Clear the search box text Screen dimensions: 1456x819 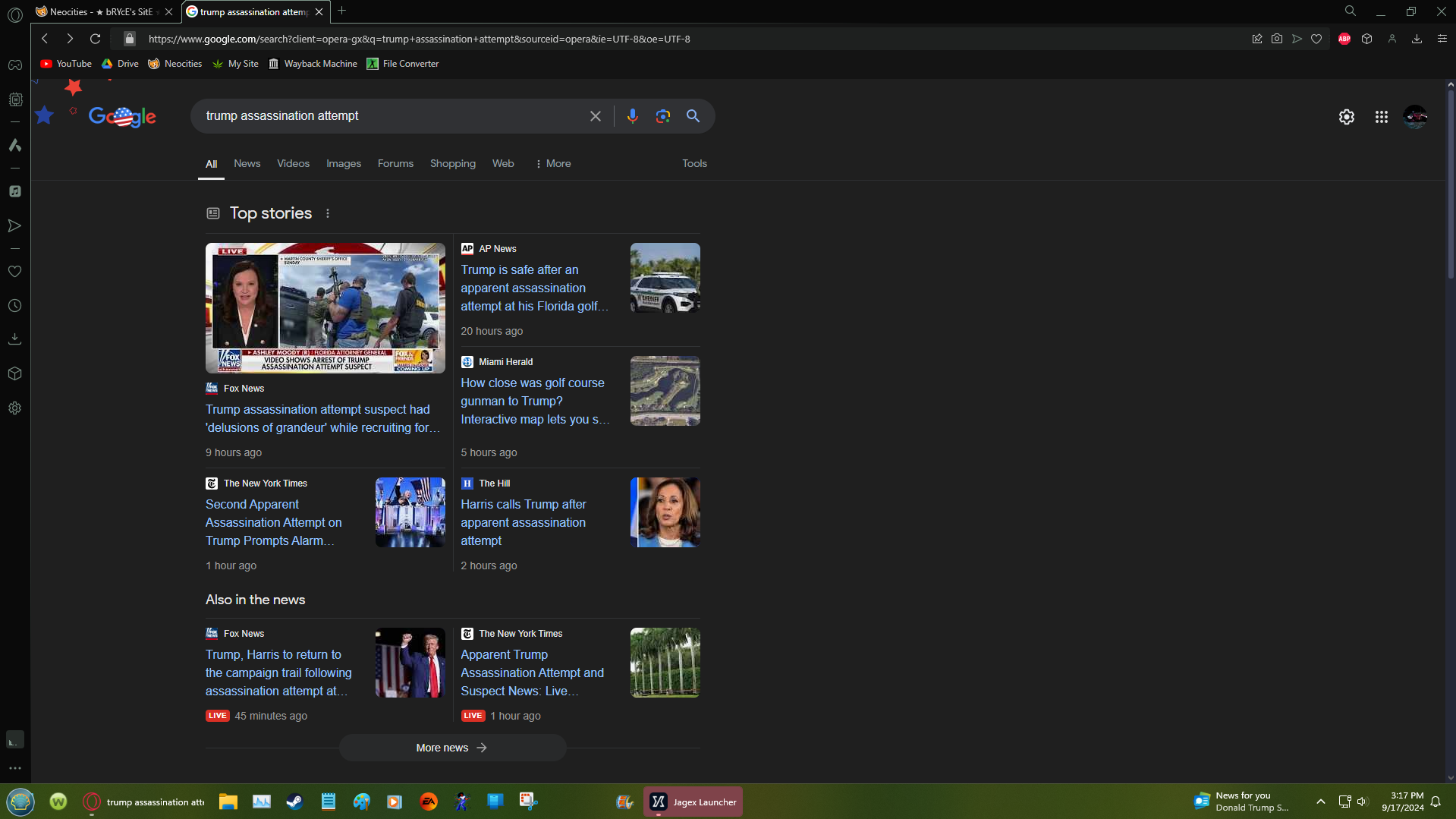click(596, 116)
